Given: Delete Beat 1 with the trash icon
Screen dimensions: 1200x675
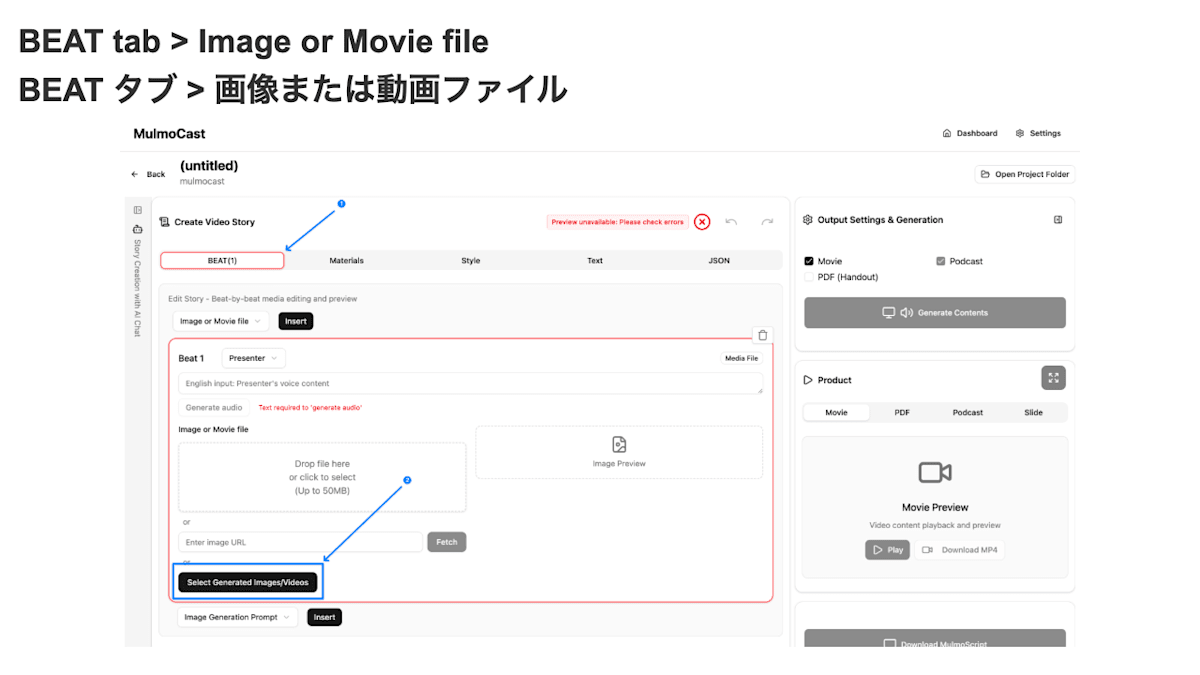Looking at the screenshot, I should [763, 335].
